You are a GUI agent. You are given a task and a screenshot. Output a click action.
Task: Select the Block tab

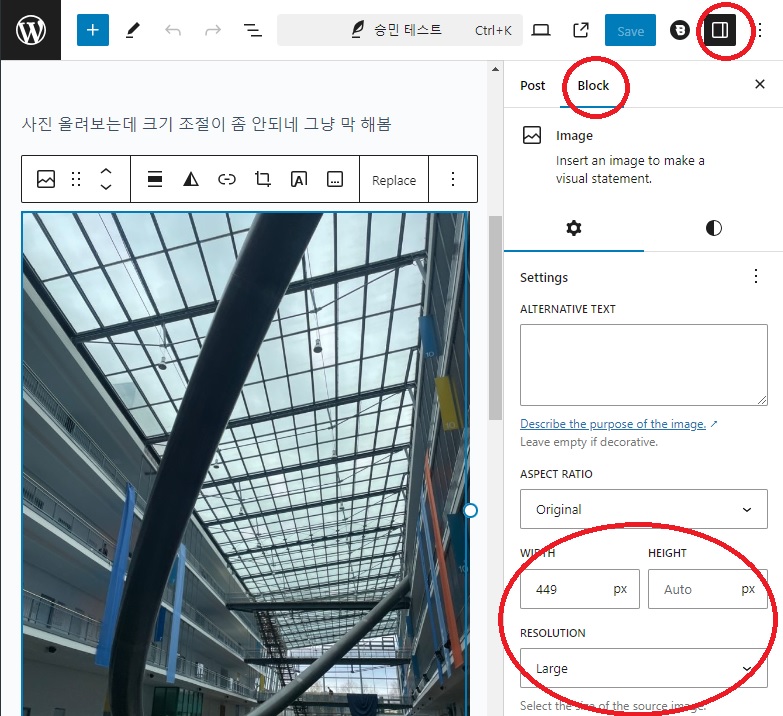click(593, 85)
